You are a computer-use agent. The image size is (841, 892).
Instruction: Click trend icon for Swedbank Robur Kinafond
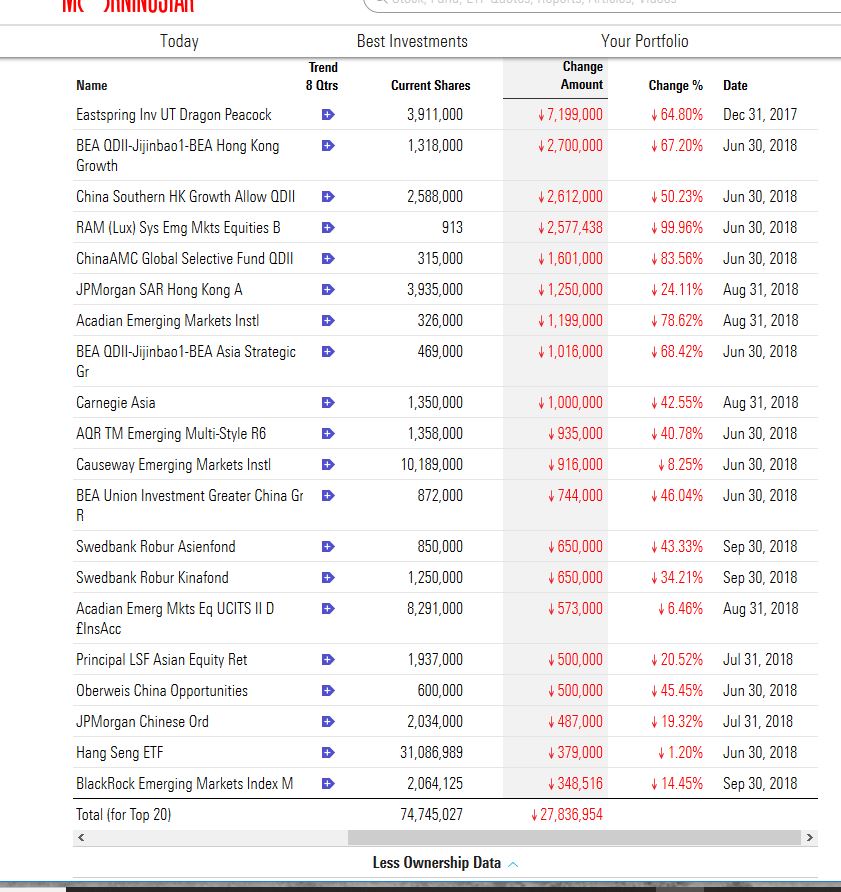327,578
